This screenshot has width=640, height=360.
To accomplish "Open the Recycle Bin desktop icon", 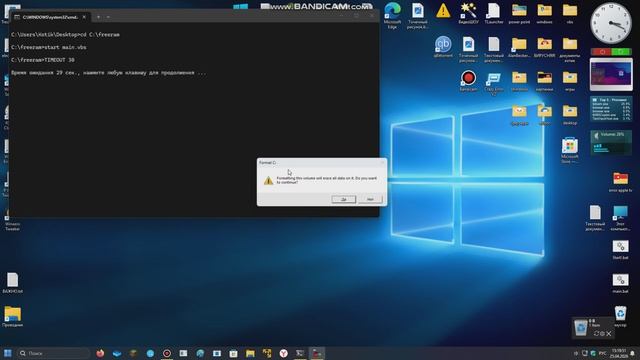I will tap(620, 316).
